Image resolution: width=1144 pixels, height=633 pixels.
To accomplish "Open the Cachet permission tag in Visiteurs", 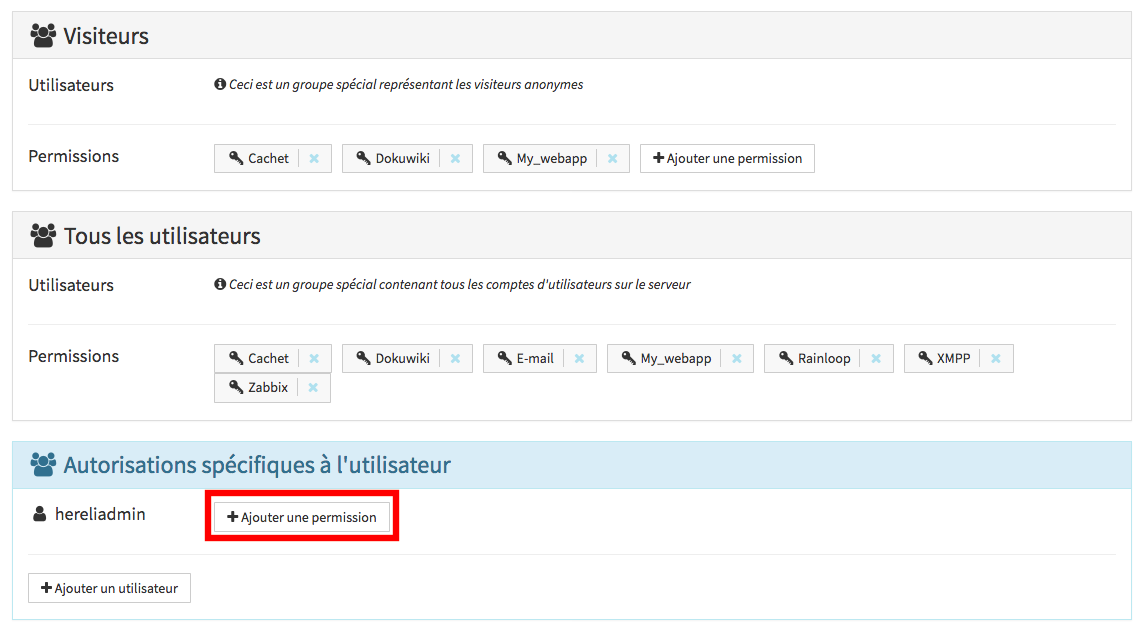I will 258,159.
